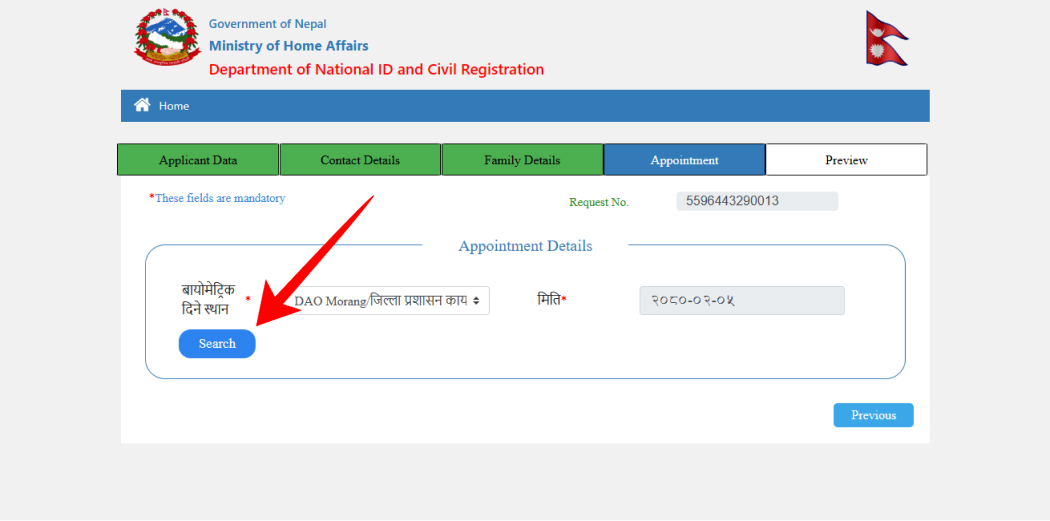Click the 'Appointment Details' section title
The width and height of the screenshot is (1050, 521).
525,246
